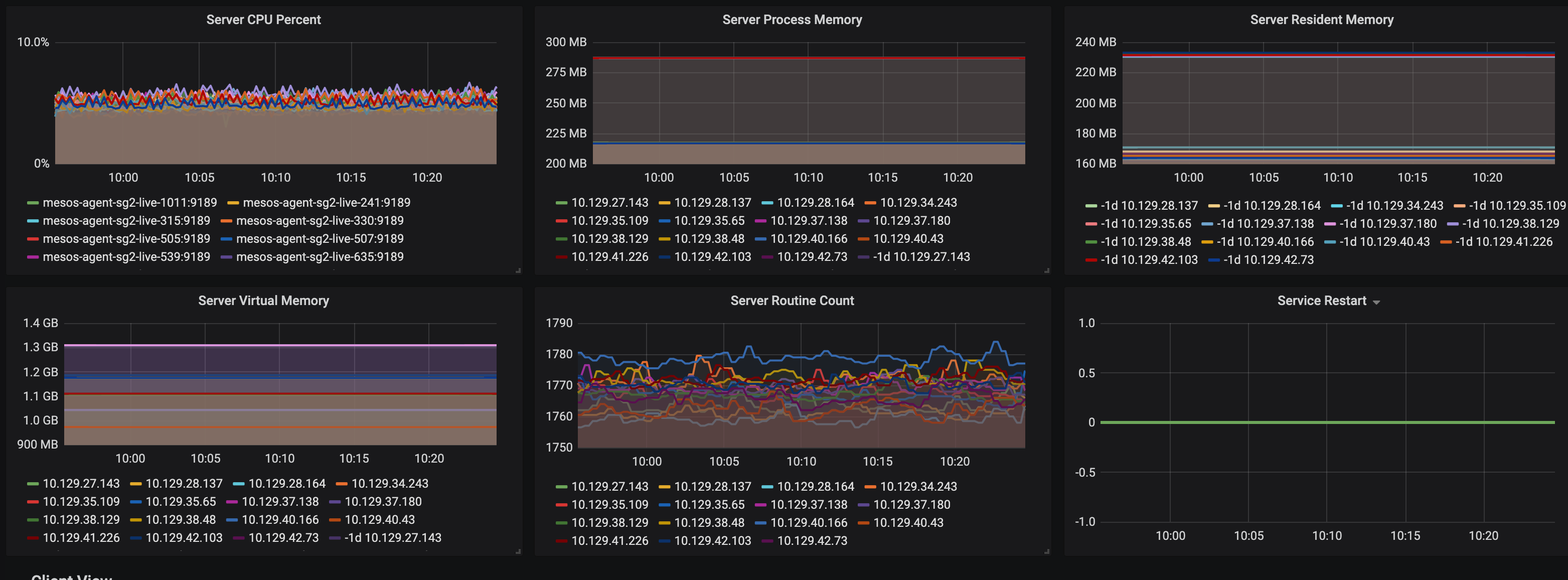Select 10.129.38.48 in Server Virtual Memory legend

coord(180,520)
